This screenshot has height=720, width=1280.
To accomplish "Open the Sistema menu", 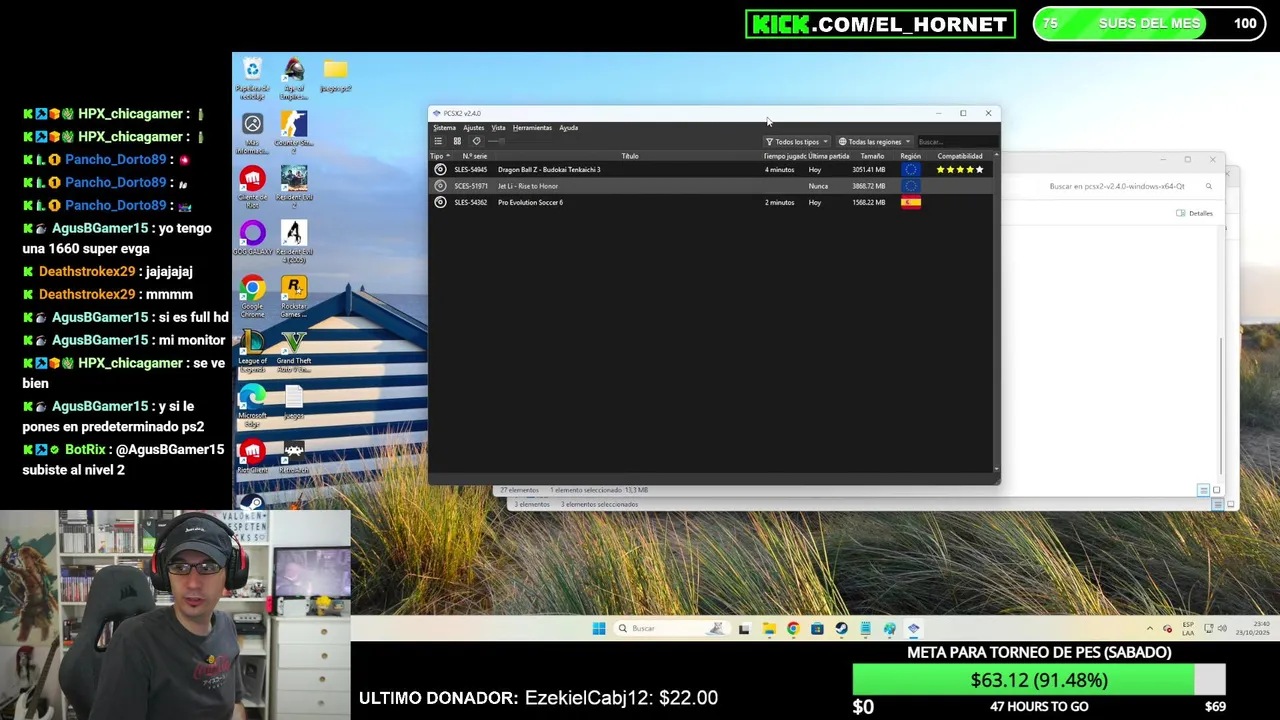I will point(444,128).
